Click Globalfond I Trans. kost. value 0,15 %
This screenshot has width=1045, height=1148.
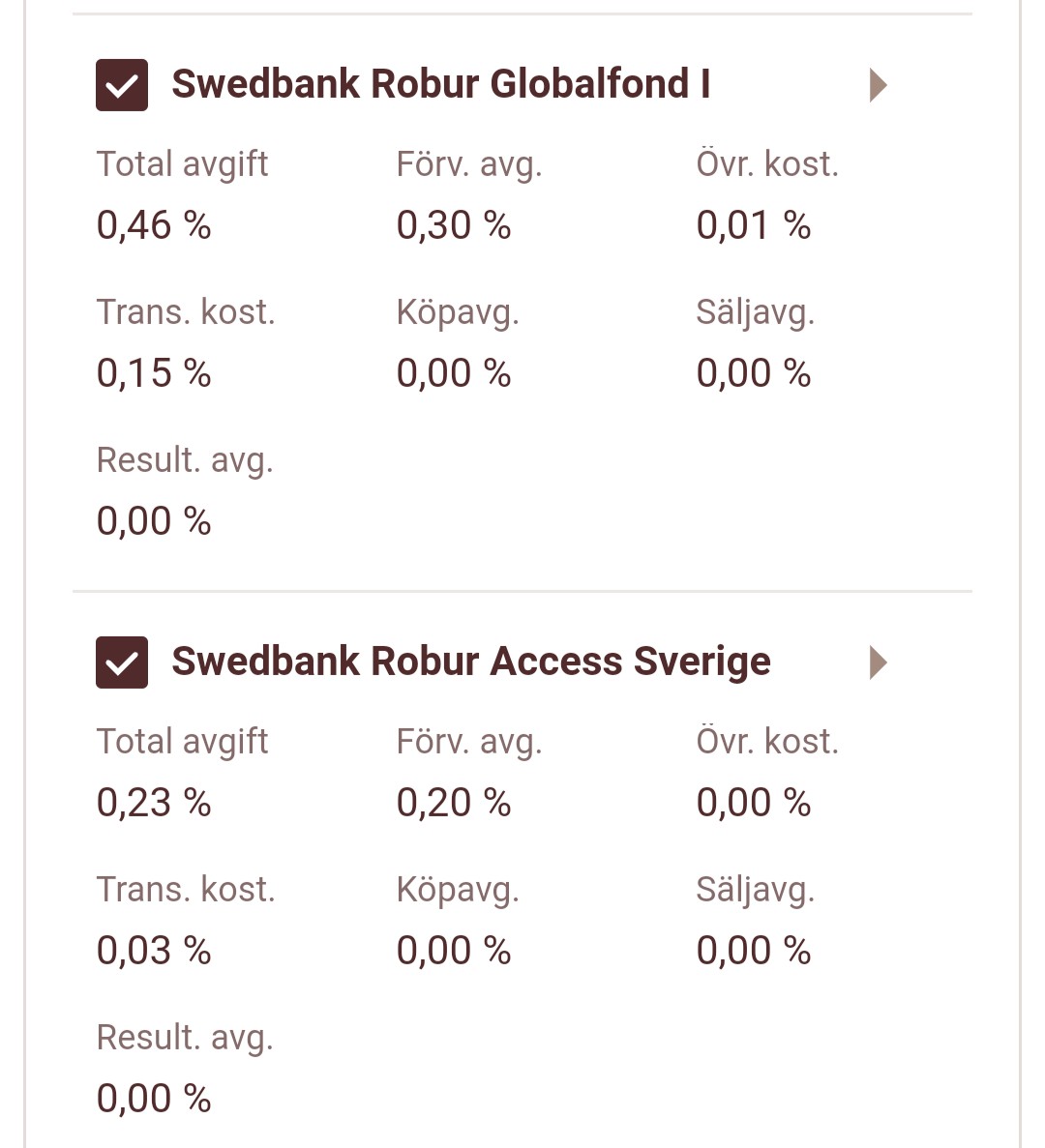click(154, 373)
